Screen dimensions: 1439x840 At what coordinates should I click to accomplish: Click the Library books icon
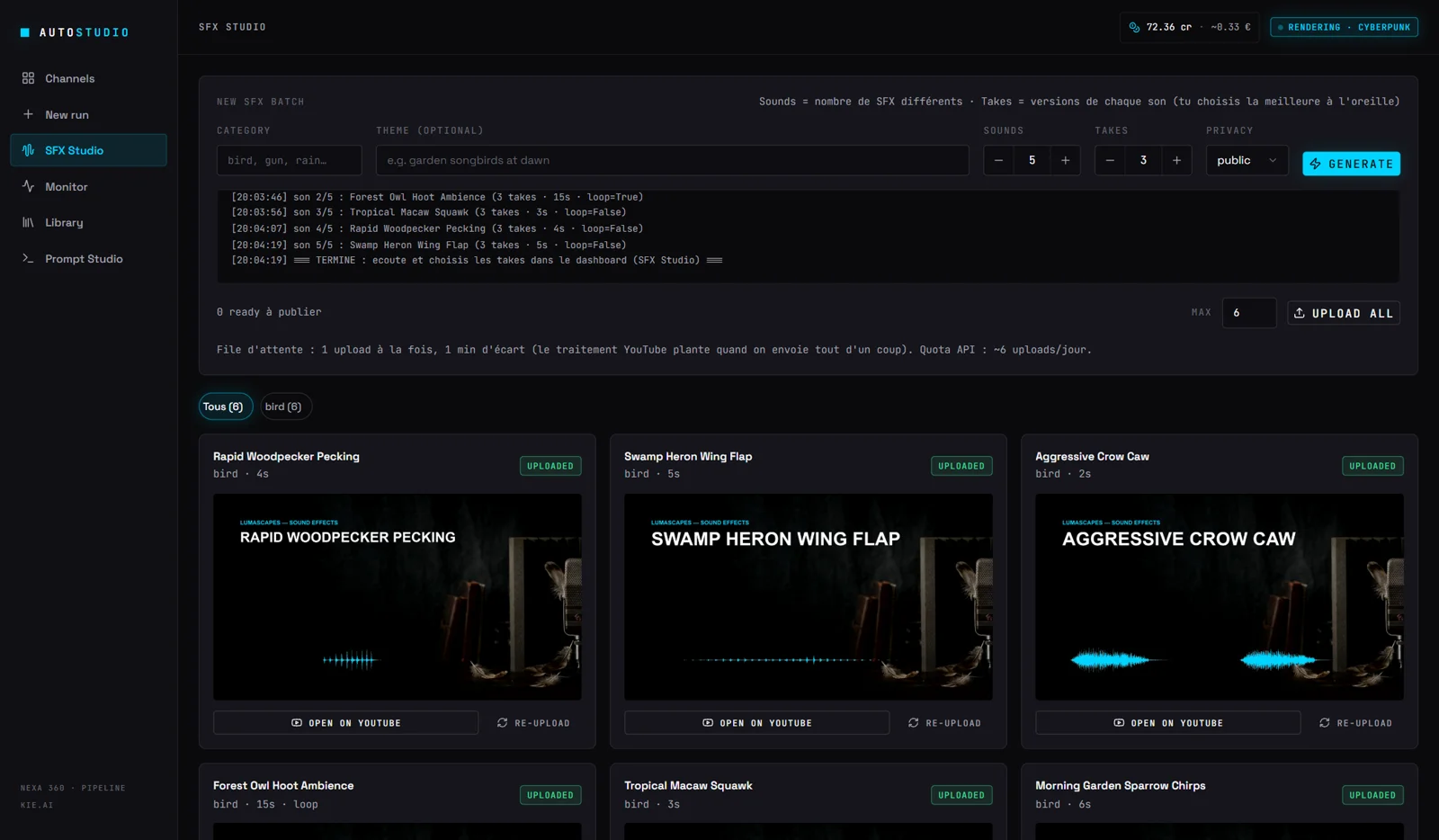(x=28, y=222)
